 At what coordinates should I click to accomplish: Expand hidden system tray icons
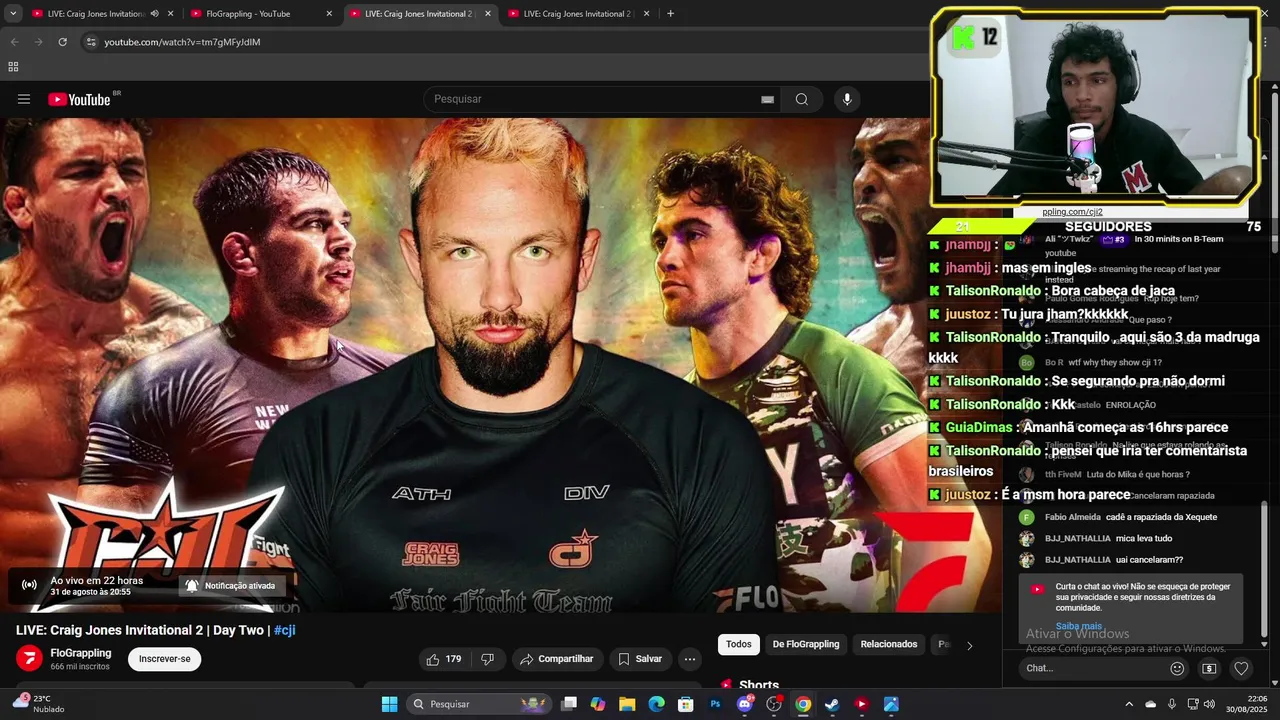pyautogui.click(x=1129, y=704)
